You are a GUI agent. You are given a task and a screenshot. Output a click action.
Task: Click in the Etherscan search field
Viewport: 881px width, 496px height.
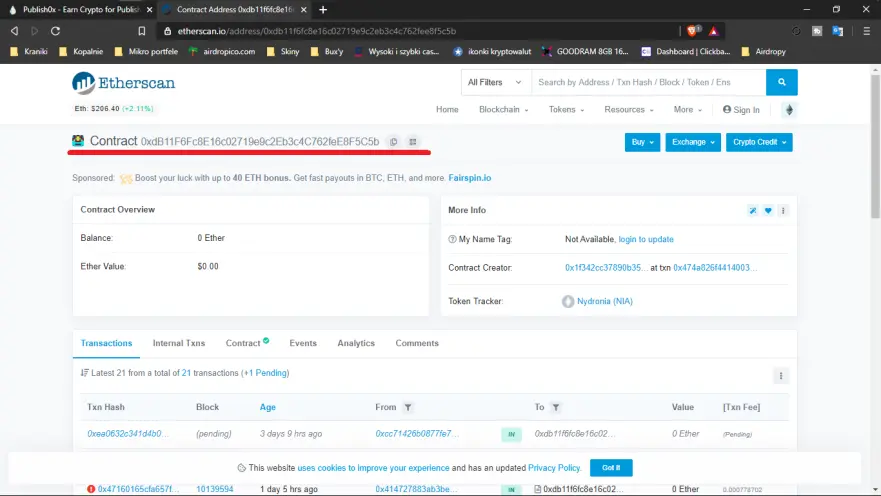(648, 82)
